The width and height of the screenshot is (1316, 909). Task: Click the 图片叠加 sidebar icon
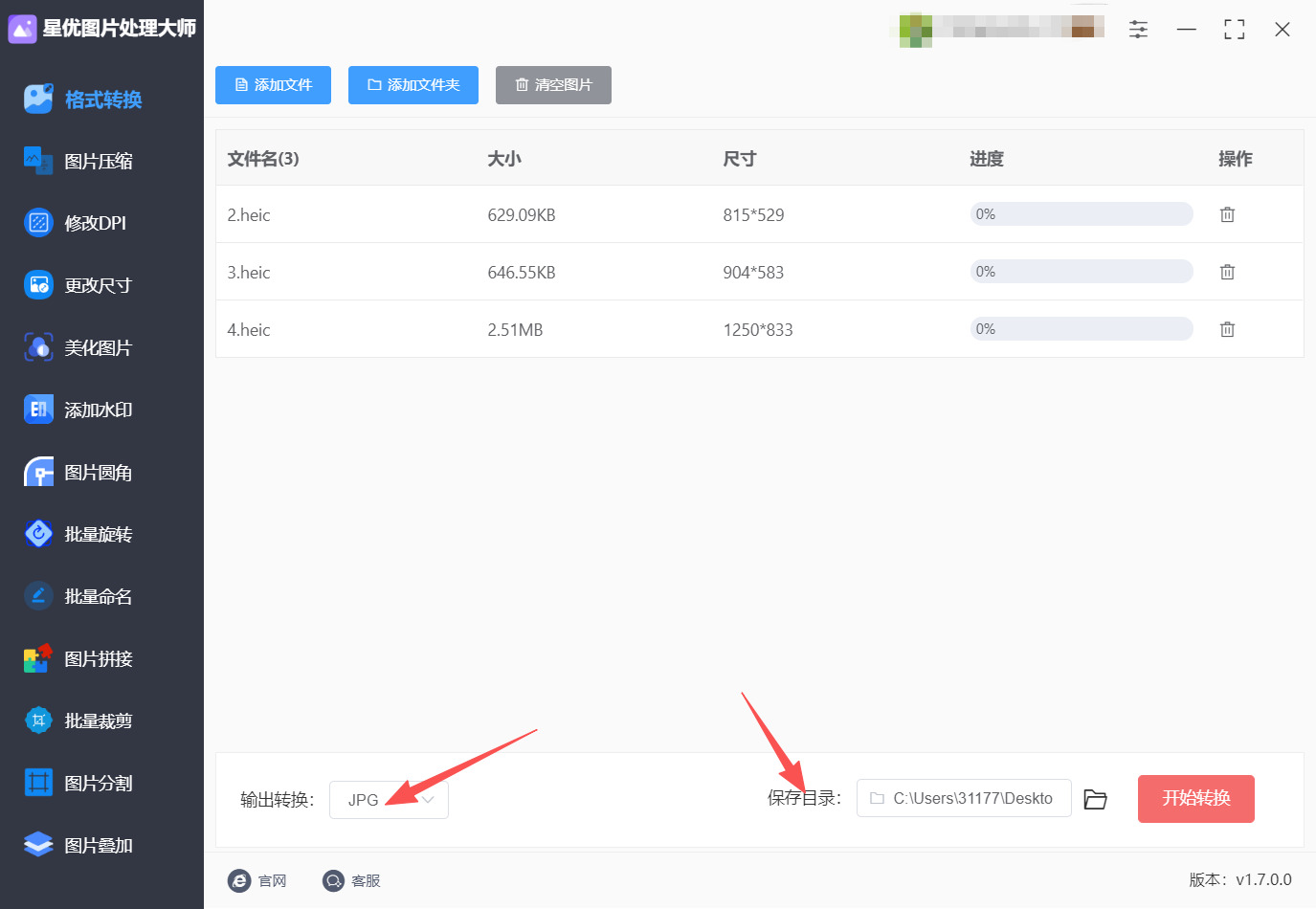pos(38,845)
